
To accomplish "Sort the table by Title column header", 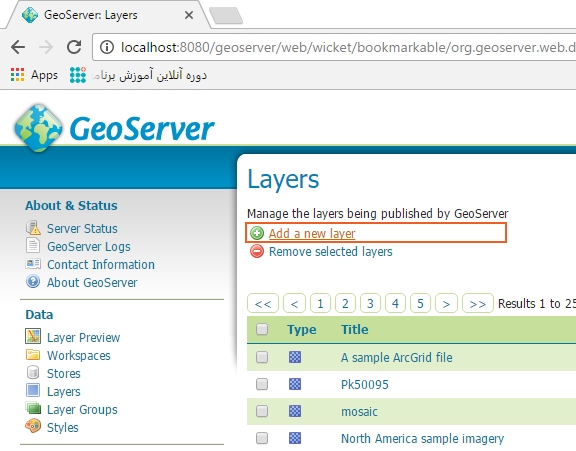I will tap(354, 329).
